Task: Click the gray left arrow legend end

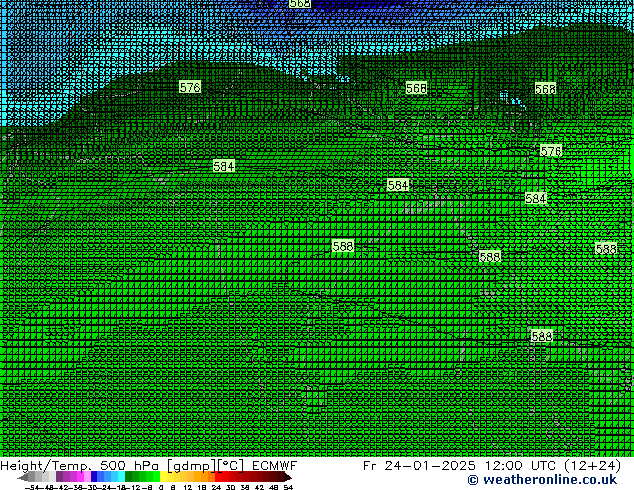Action: (x=23, y=477)
